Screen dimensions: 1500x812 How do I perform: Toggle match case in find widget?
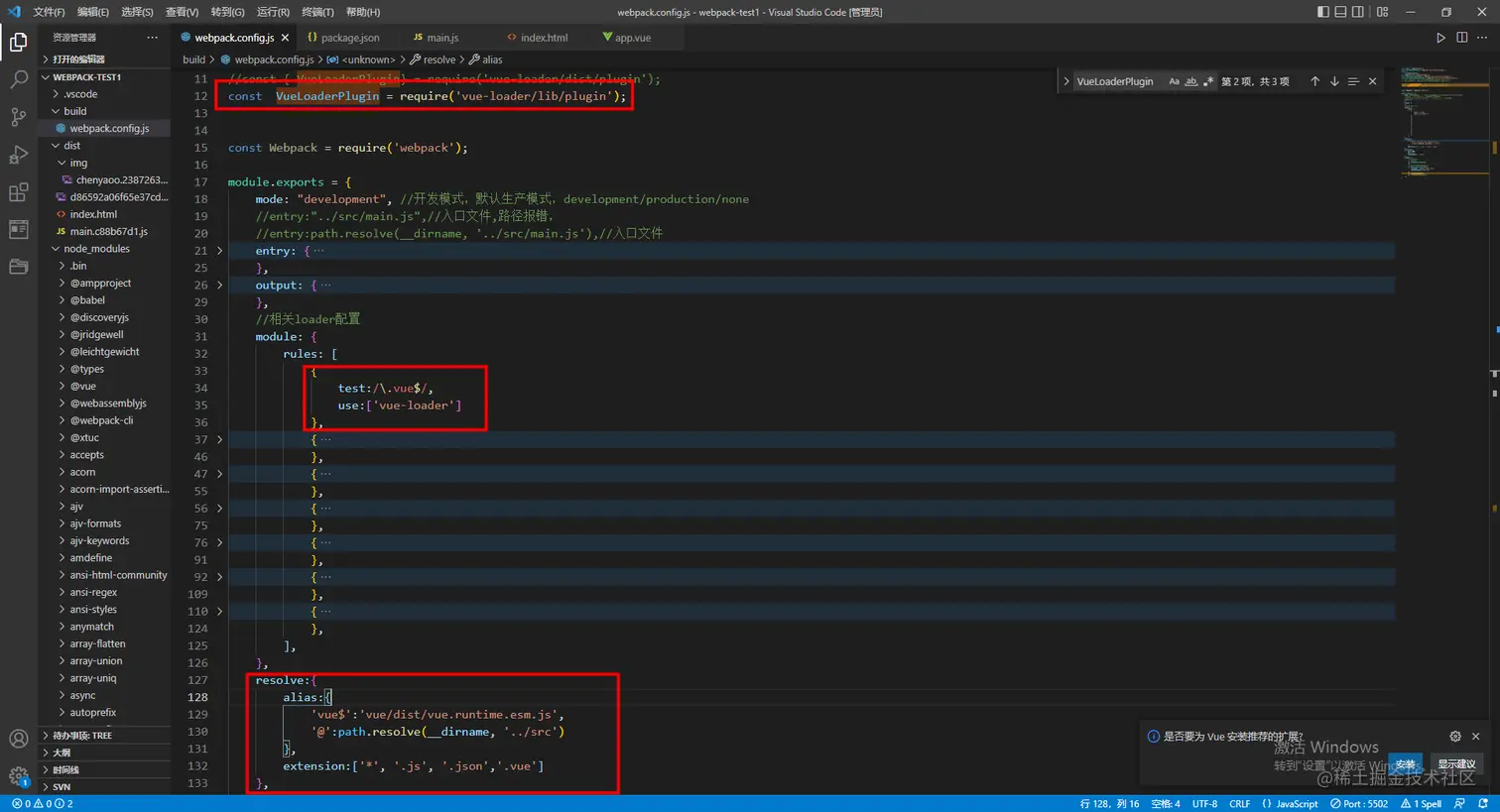coord(1175,81)
